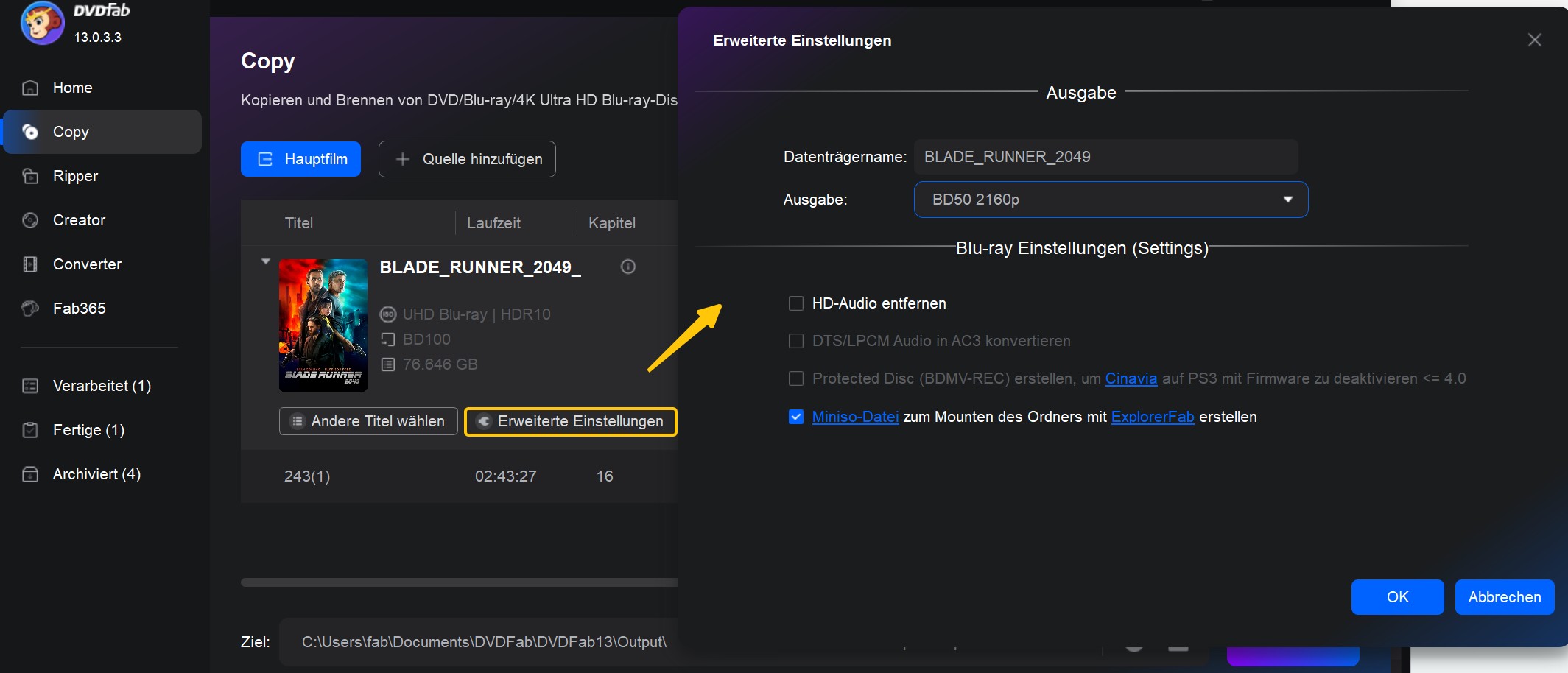1568x673 pixels.
Task: Click the info icon next to BLADE_RUNNER_2049_
Action: 628,267
